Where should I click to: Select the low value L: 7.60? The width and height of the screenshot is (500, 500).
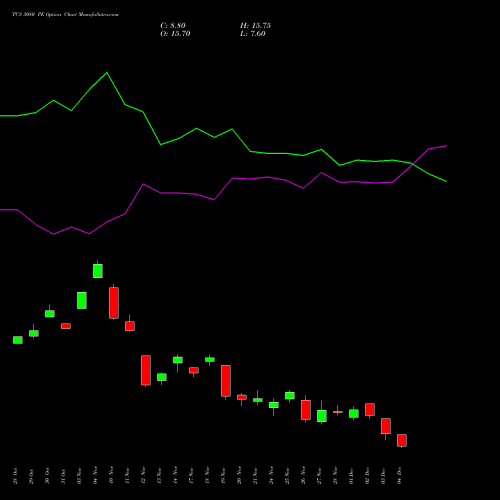[x=253, y=34]
